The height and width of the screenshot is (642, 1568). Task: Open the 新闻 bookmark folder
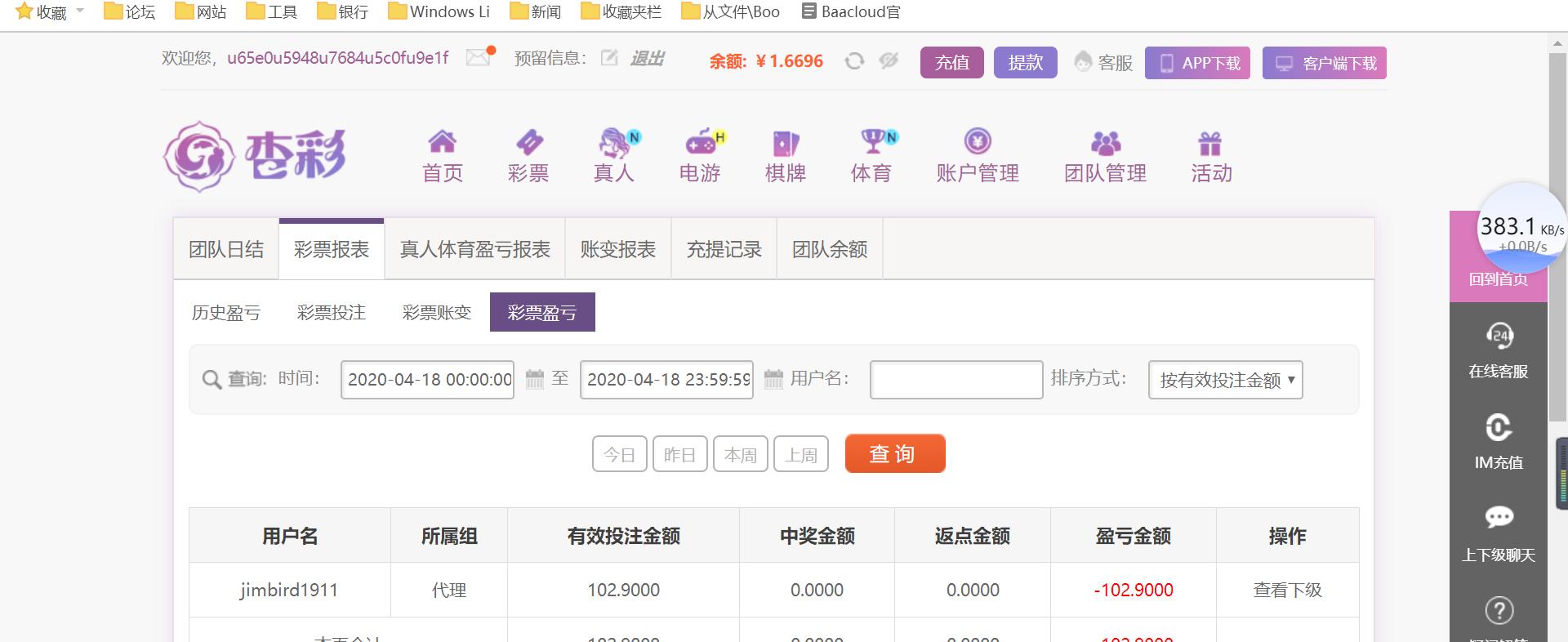pyautogui.click(x=536, y=12)
